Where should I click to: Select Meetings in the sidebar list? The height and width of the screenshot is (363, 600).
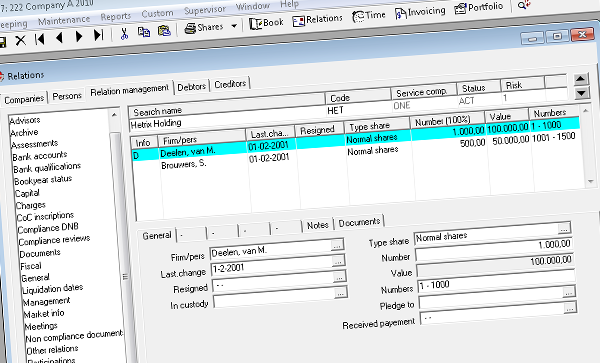tap(41, 326)
